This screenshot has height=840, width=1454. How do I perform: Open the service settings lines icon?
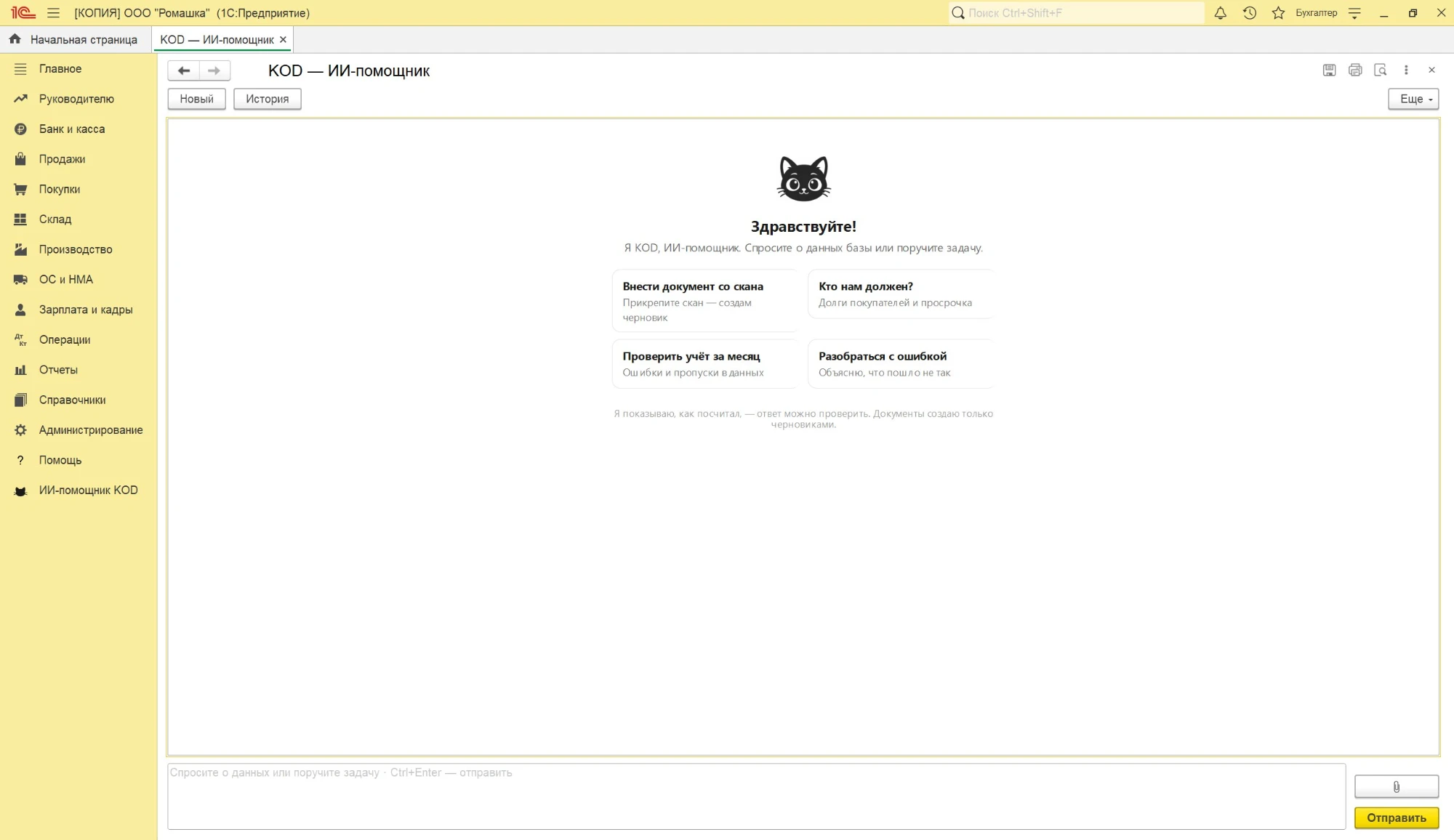pyautogui.click(x=1354, y=13)
